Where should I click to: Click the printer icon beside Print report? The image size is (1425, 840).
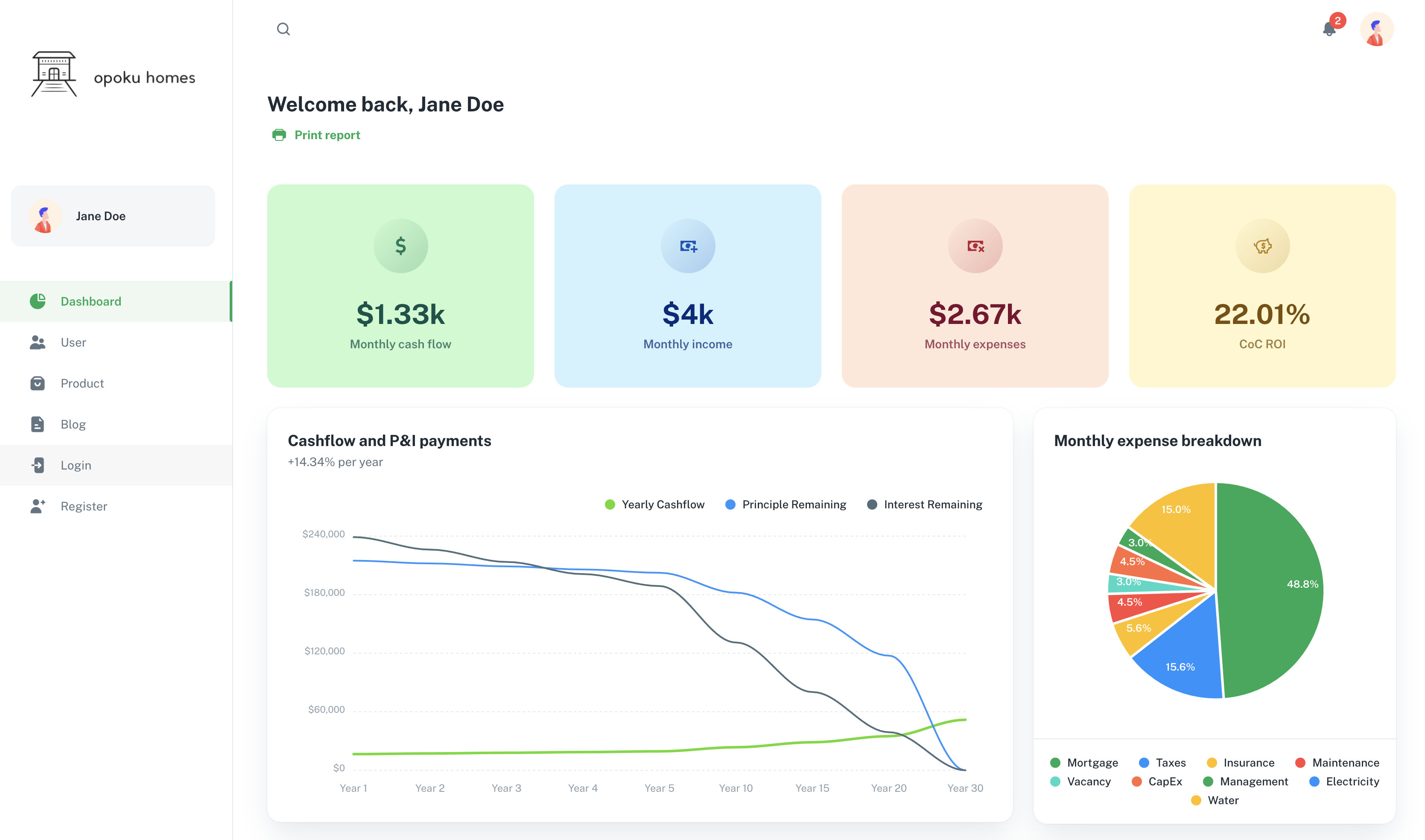click(x=279, y=135)
